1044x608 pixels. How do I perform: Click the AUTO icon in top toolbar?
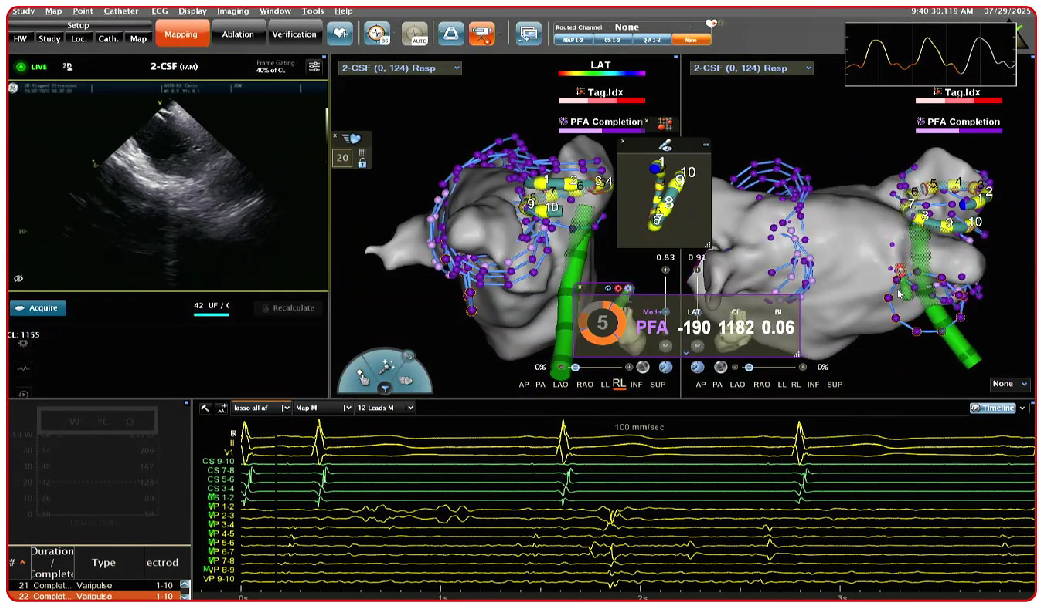click(x=414, y=34)
